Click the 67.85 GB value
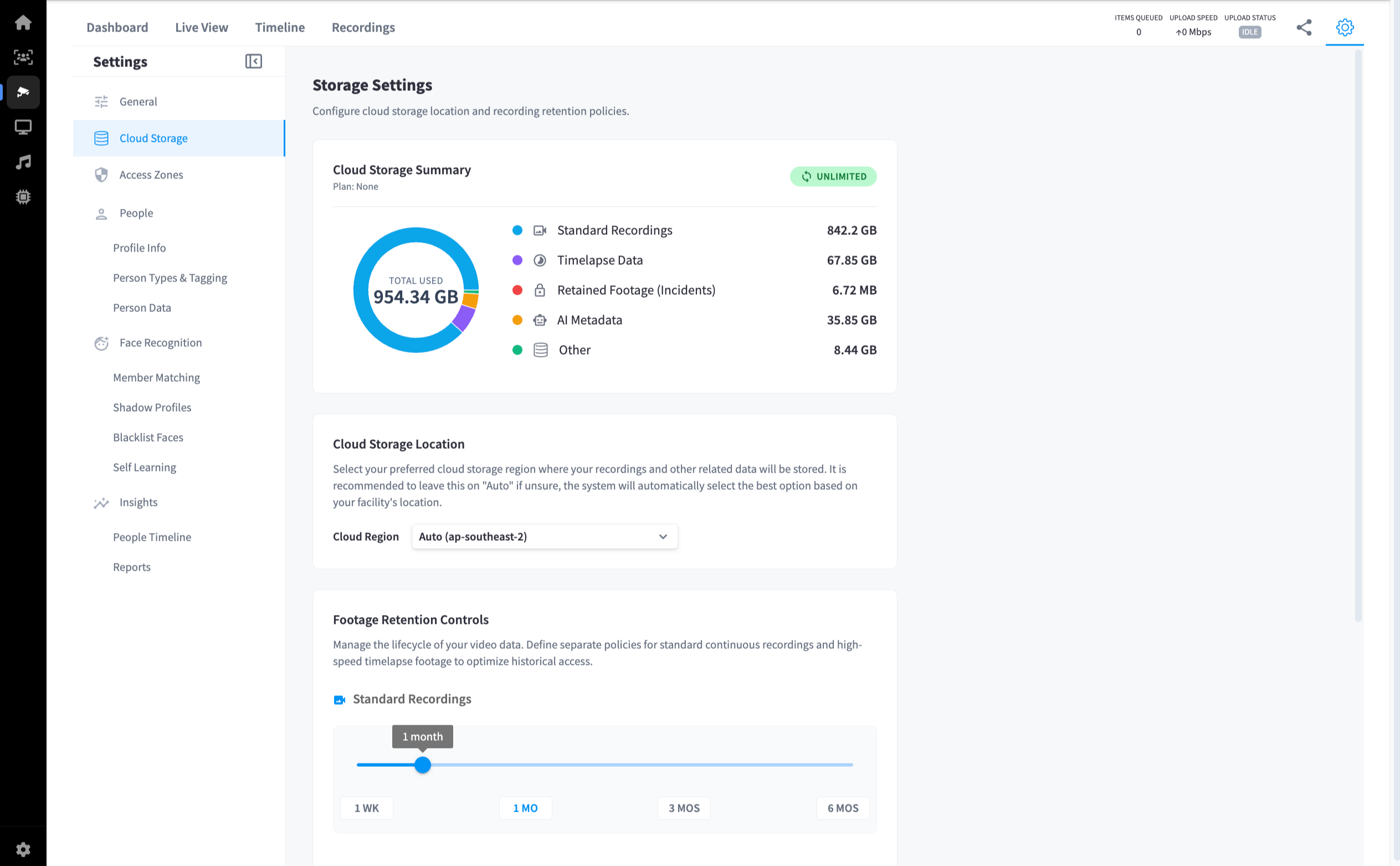 852,260
